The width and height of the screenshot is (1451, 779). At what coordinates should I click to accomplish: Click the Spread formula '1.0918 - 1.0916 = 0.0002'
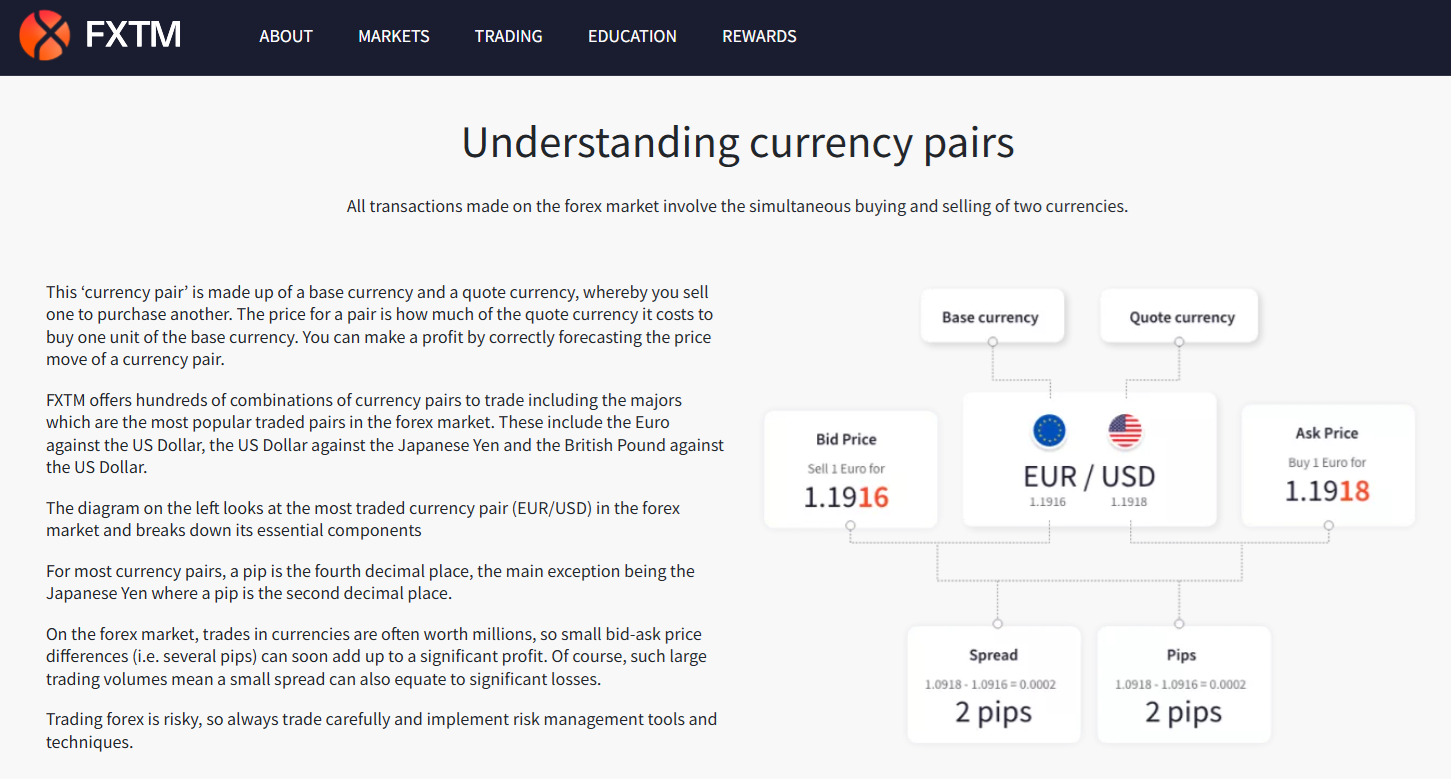click(x=990, y=685)
